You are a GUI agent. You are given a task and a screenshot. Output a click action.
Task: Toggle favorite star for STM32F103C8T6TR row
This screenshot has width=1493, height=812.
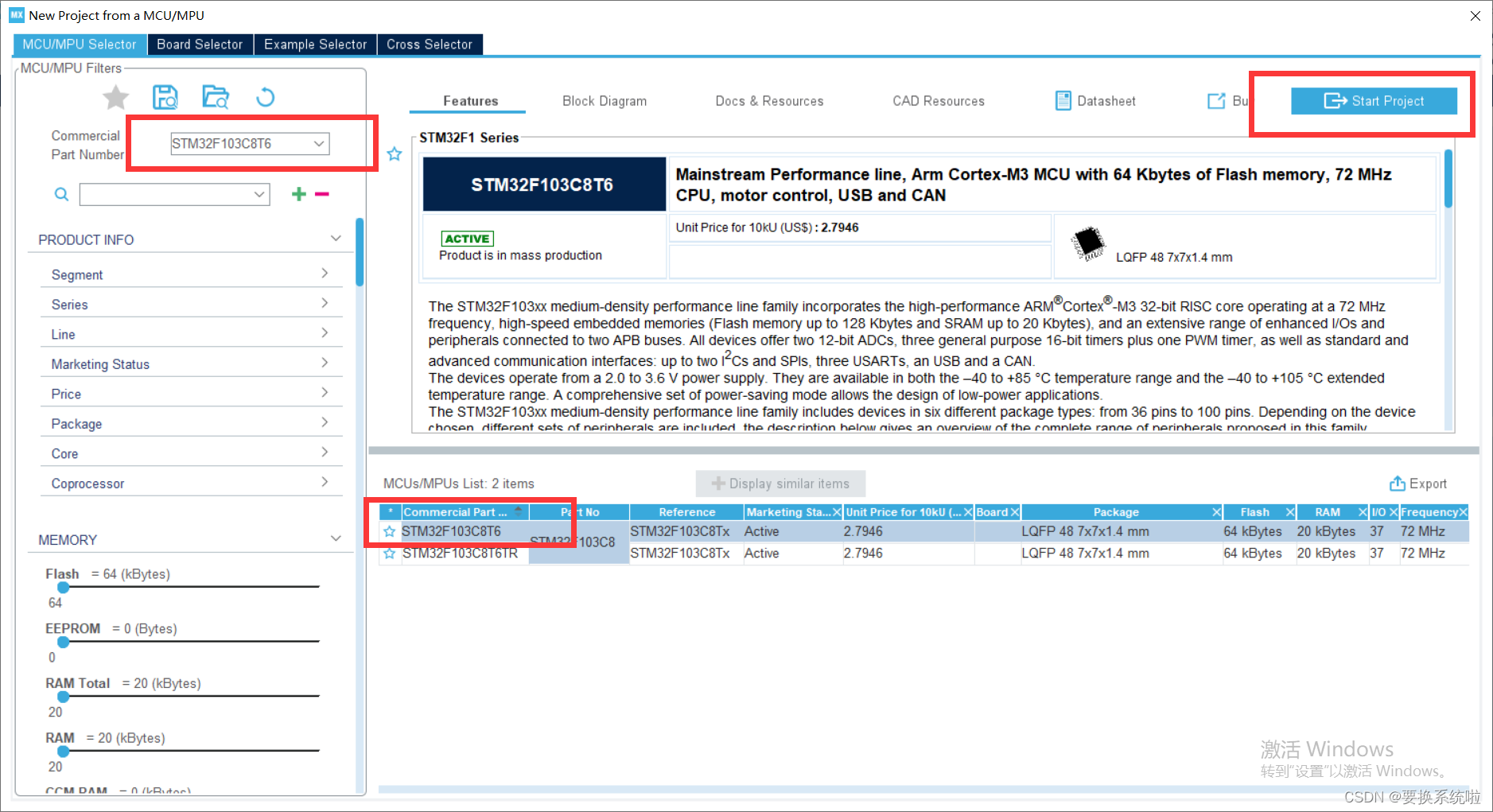(x=389, y=554)
